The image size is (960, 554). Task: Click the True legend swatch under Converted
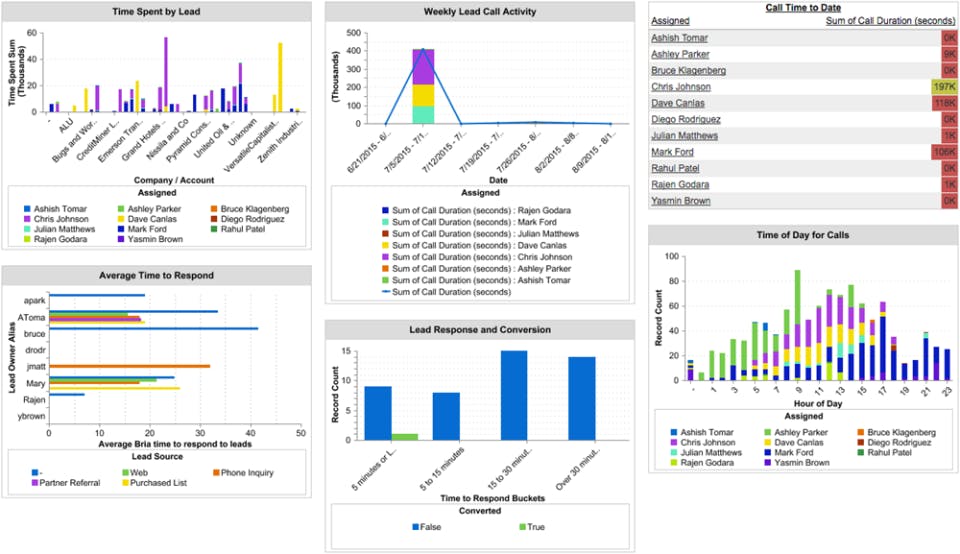[522, 527]
